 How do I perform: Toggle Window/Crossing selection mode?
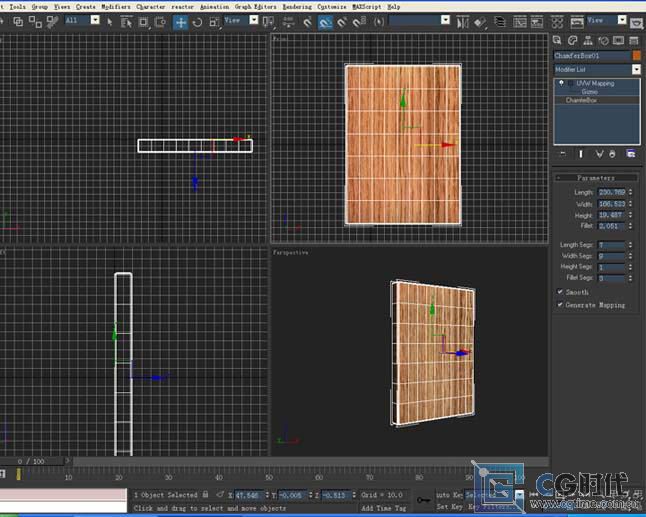[160, 22]
